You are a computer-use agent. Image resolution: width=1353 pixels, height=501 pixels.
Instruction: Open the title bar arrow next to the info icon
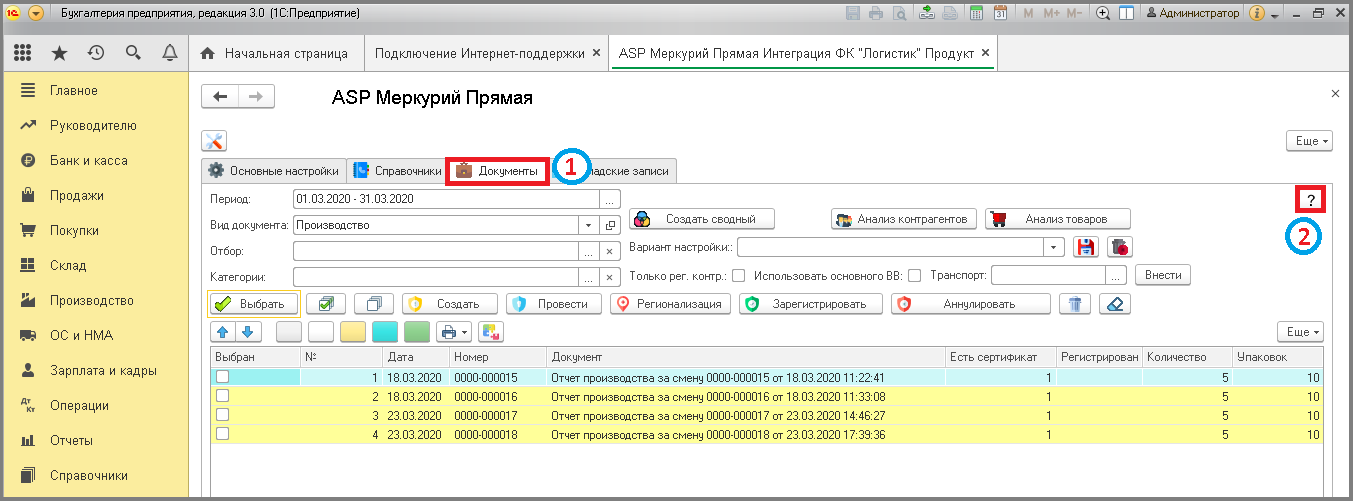tap(1276, 14)
